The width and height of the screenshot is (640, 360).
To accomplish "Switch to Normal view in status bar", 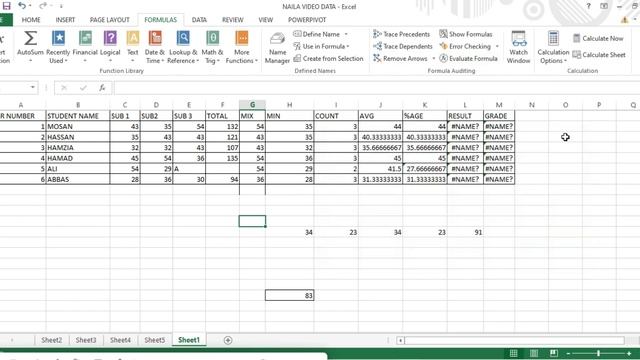I will (513, 353).
